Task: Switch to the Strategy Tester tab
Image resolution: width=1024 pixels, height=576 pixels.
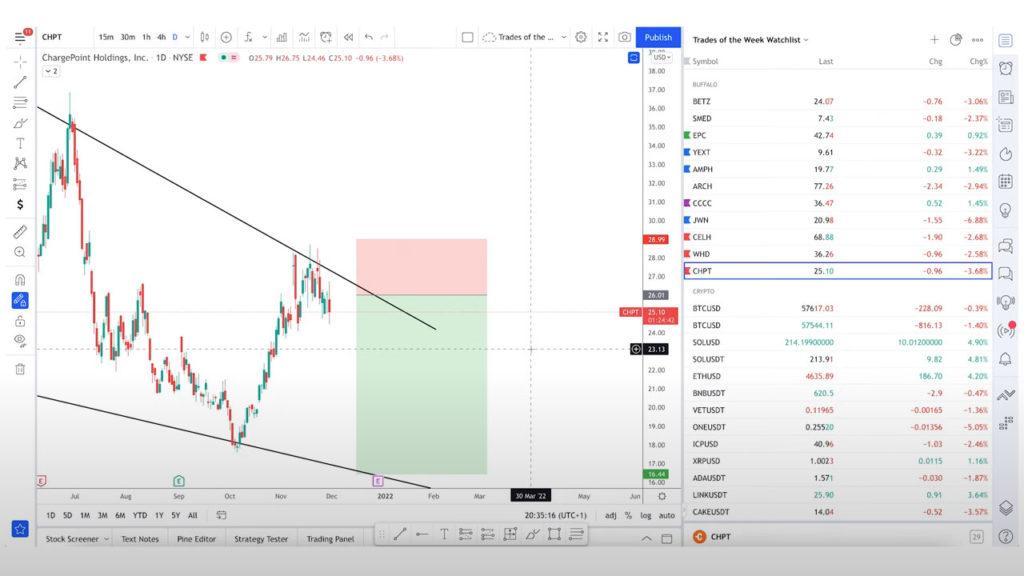Action: (x=261, y=539)
